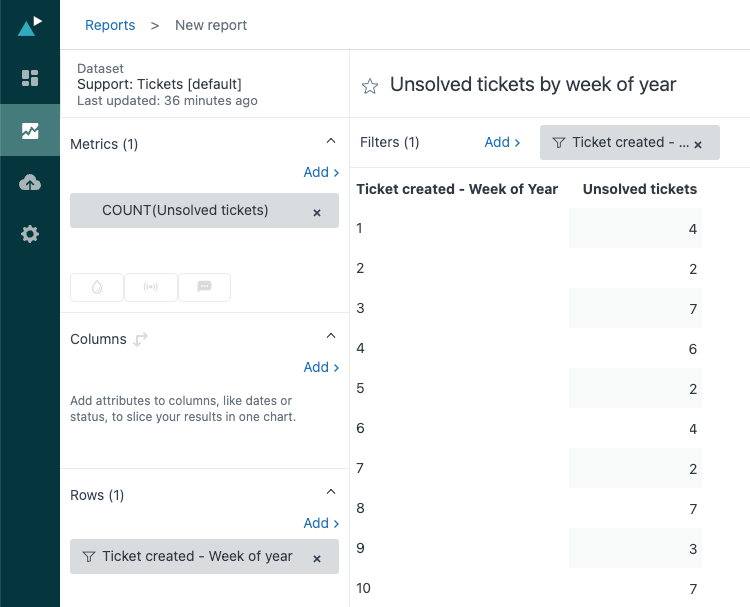This screenshot has width=750, height=607.
Task: Collapse the Rows section
Action: point(331,492)
